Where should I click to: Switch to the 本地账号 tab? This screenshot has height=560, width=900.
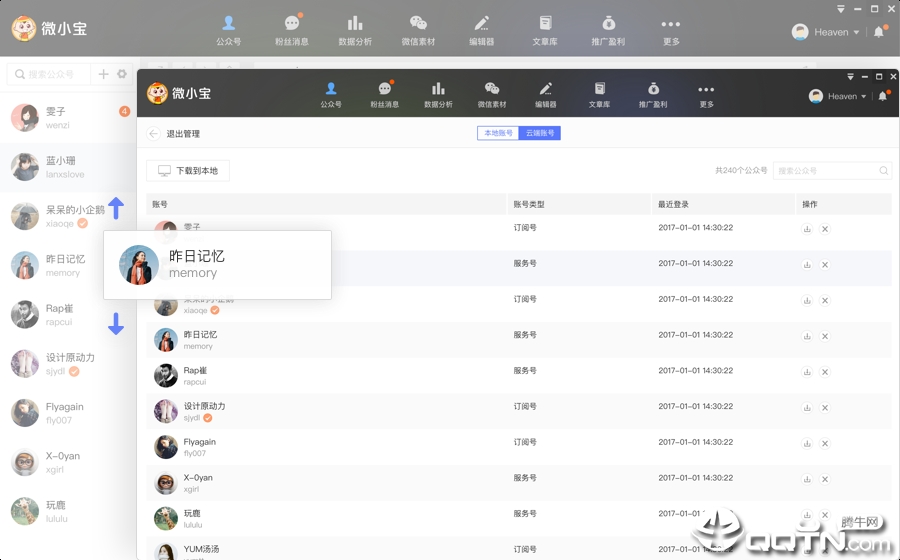pos(498,133)
